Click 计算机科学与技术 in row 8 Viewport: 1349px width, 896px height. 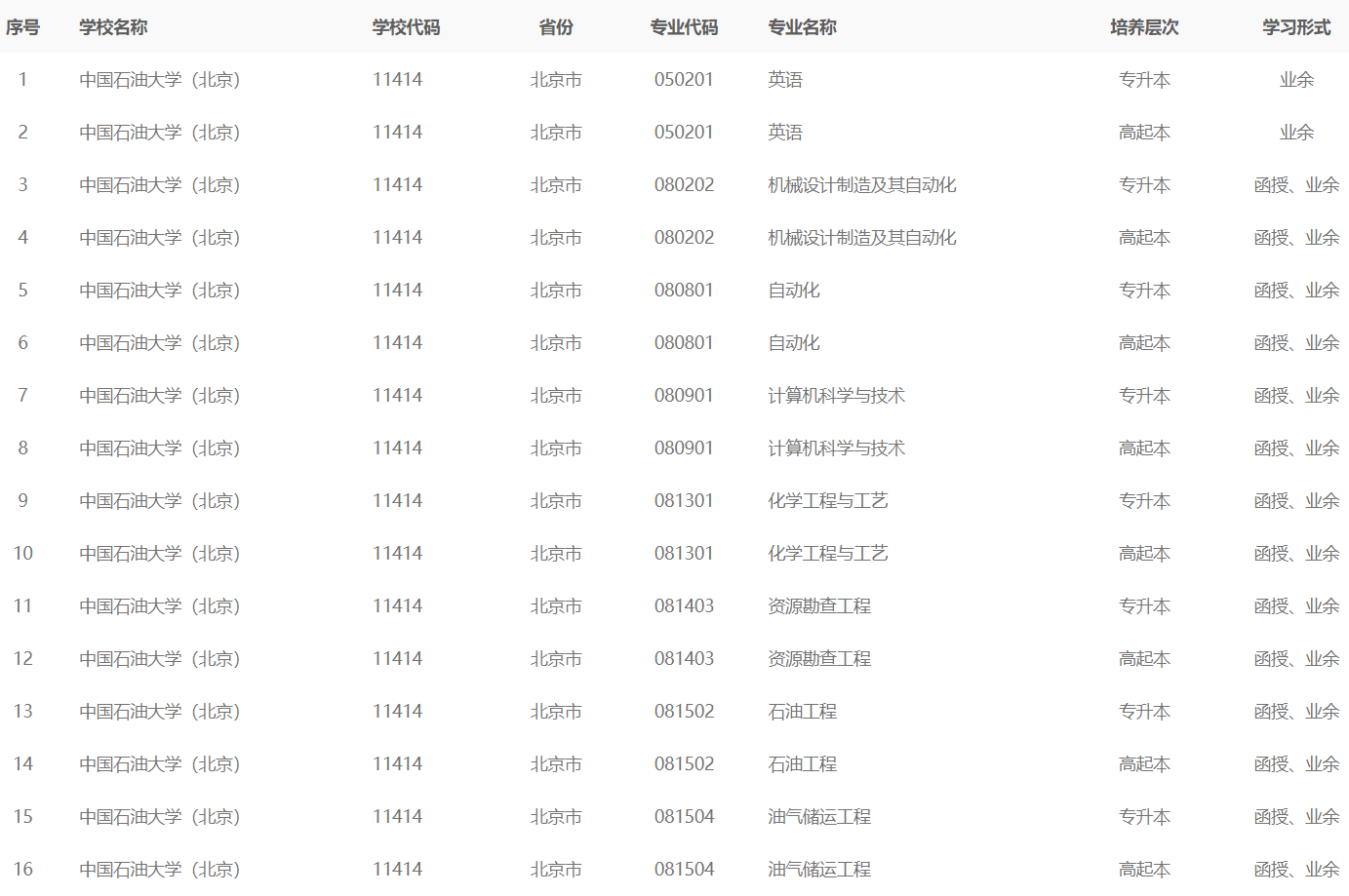pyautogui.click(x=837, y=448)
